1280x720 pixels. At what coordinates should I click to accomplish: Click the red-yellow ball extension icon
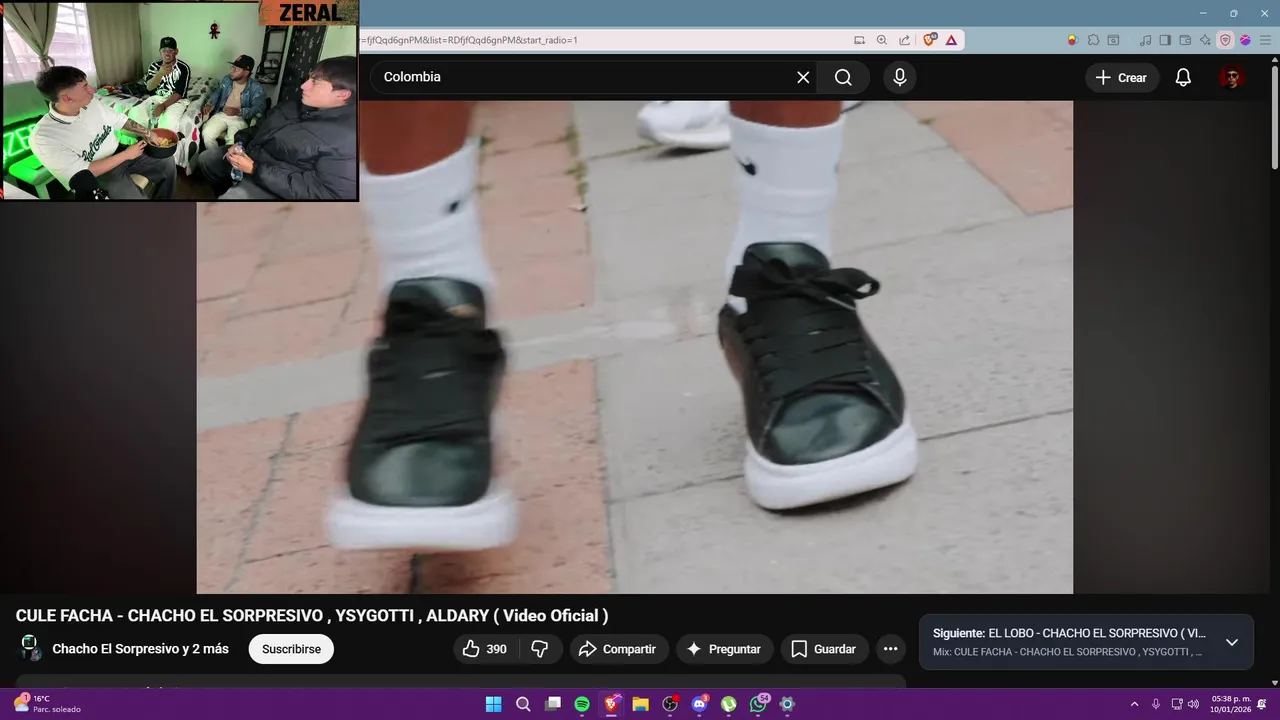(x=1073, y=40)
